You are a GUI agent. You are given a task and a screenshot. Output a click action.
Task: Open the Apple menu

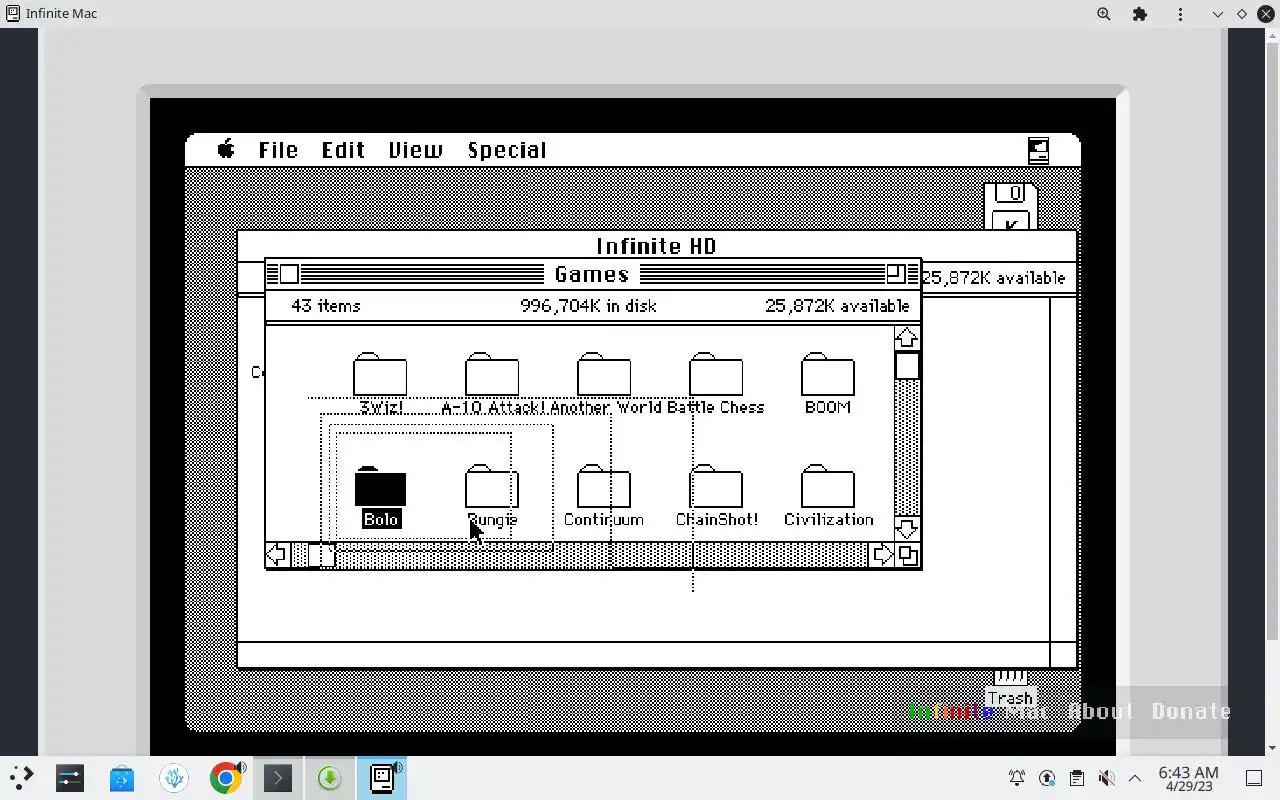pyautogui.click(x=226, y=150)
